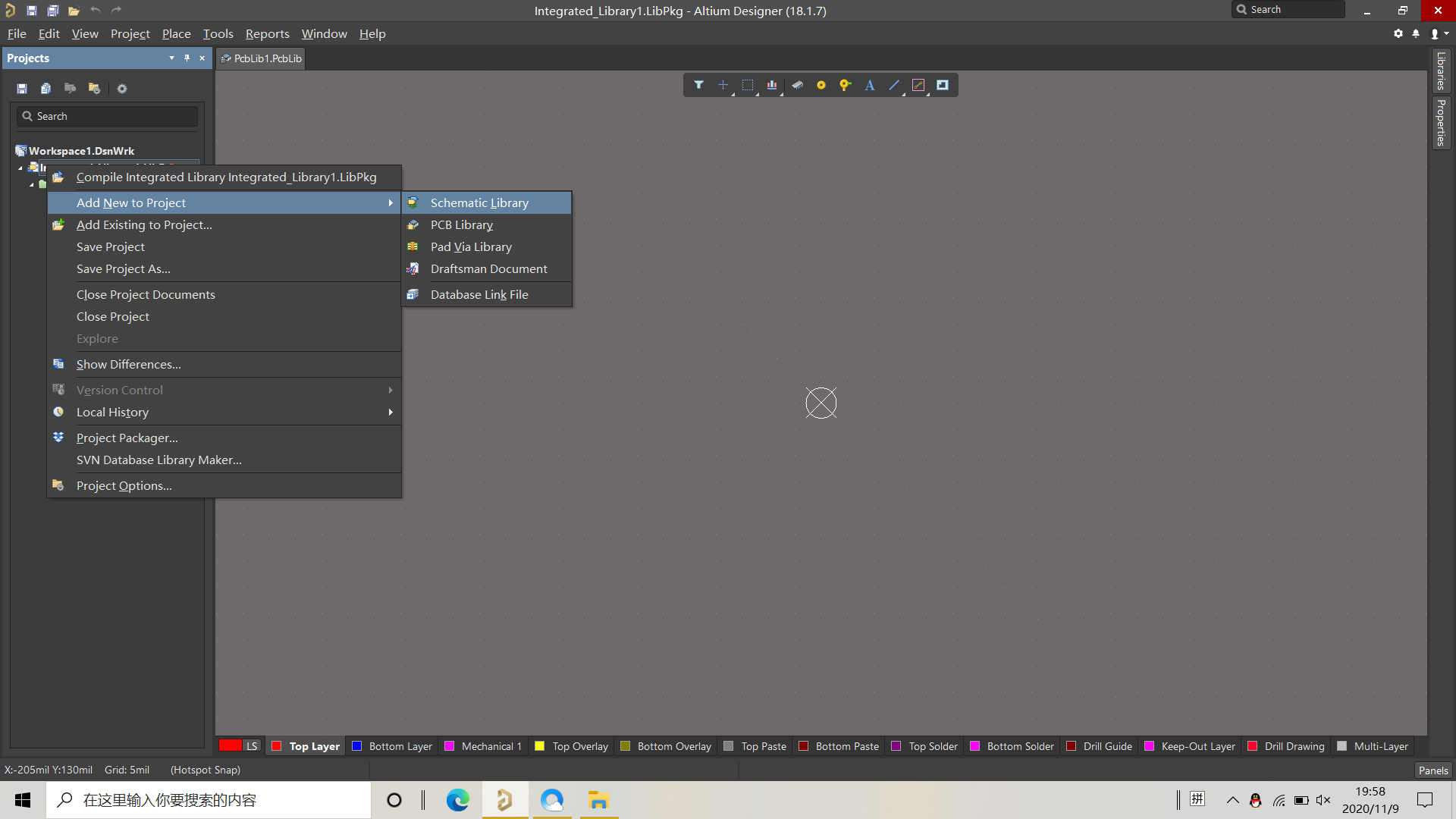
Task: Open Projects panel settings gear
Action: 122,89
